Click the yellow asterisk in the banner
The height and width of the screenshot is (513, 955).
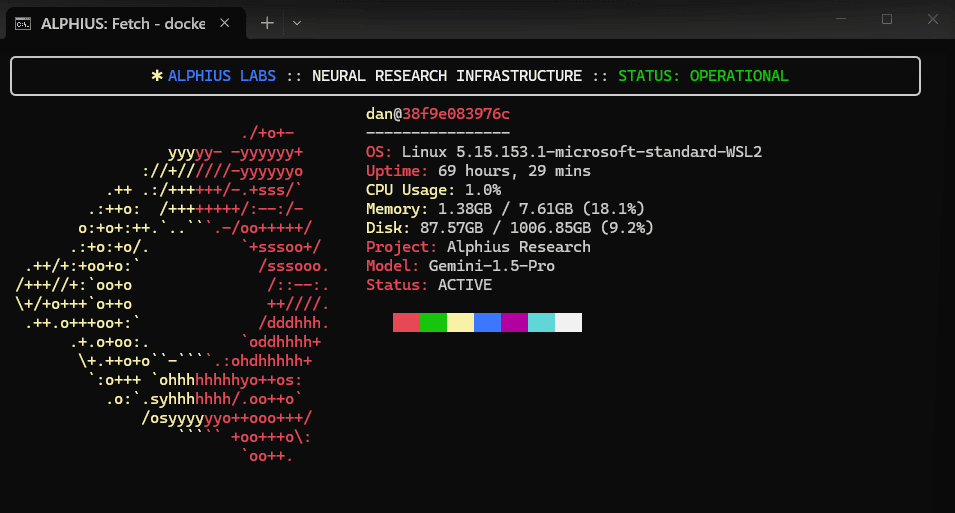(x=157, y=76)
